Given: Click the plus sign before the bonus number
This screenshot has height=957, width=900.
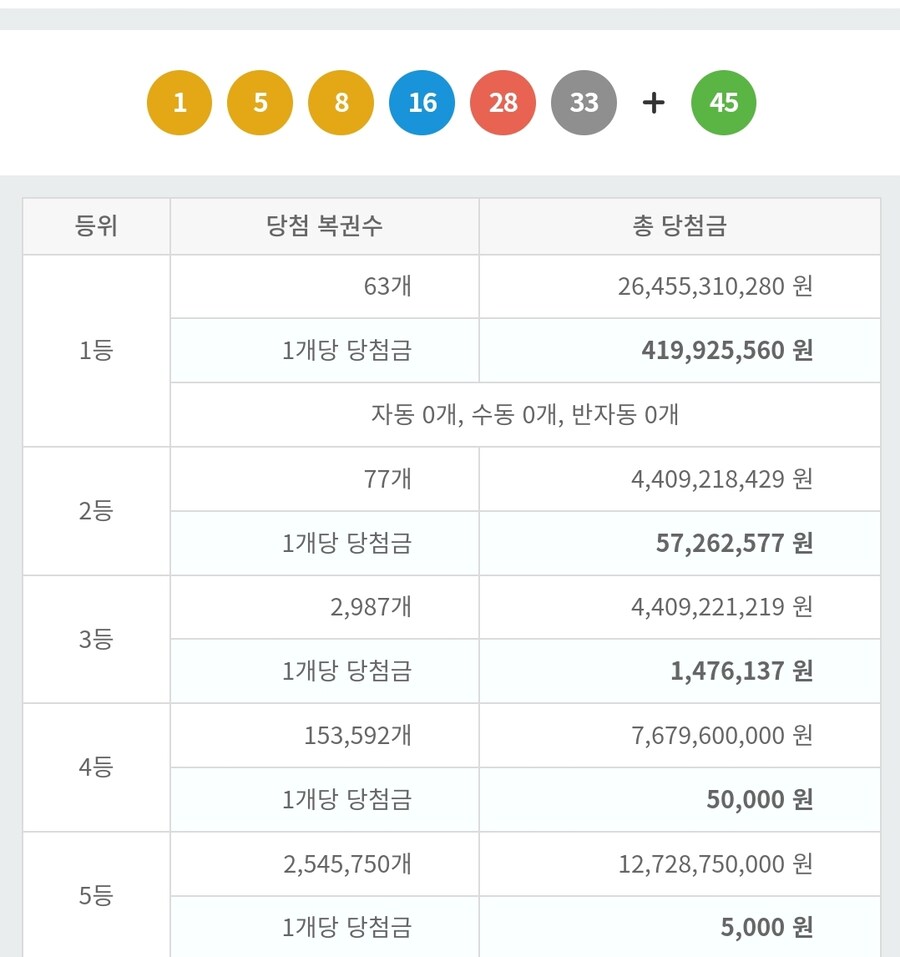Looking at the screenshot, I should pos(654,102).
